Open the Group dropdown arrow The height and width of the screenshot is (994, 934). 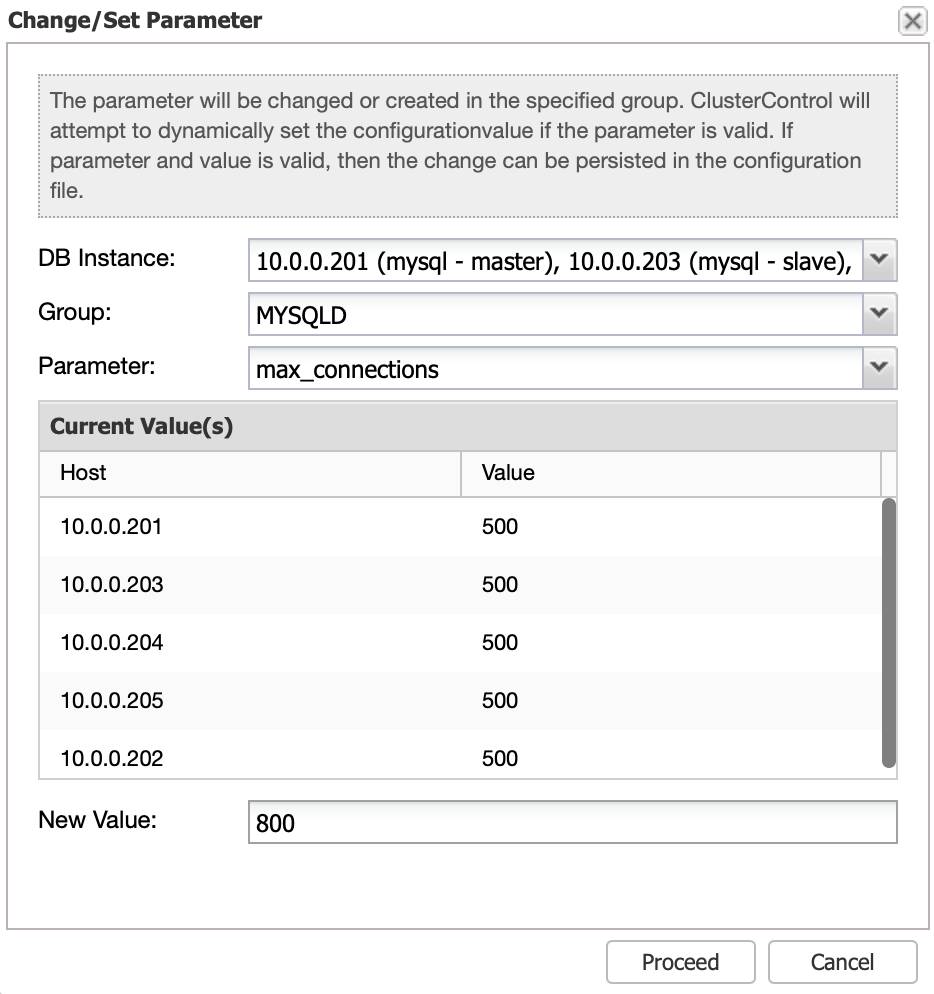tap(879, 314)
